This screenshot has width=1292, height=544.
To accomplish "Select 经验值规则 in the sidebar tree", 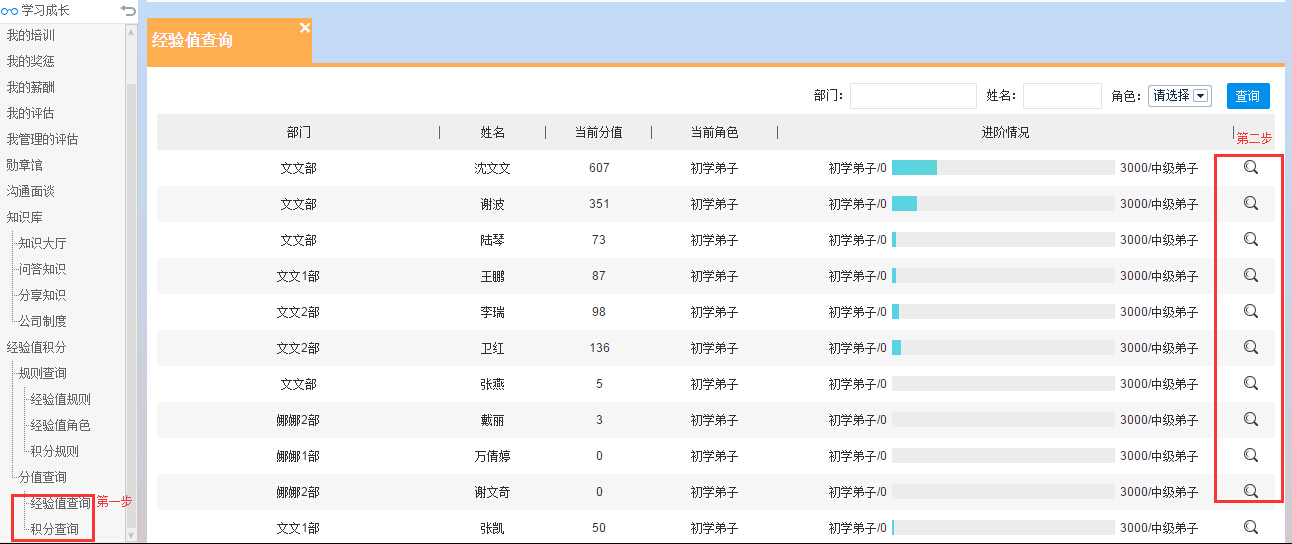I will point(60,399).
